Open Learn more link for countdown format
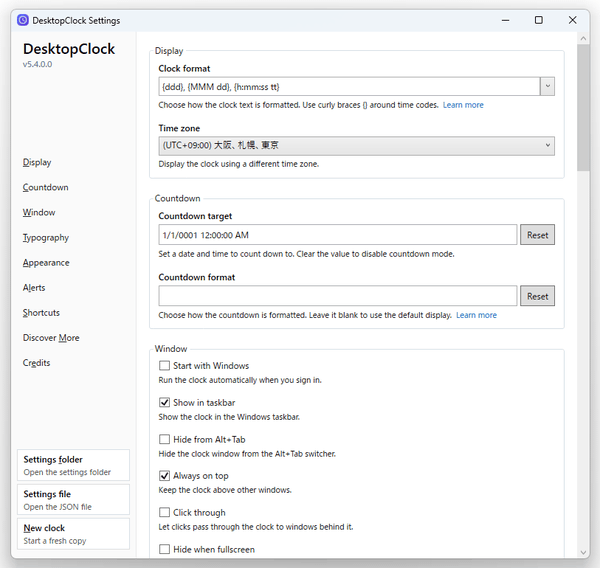Image resolution: width=600 pixels, height=568 pixels. tap(476, 315)
